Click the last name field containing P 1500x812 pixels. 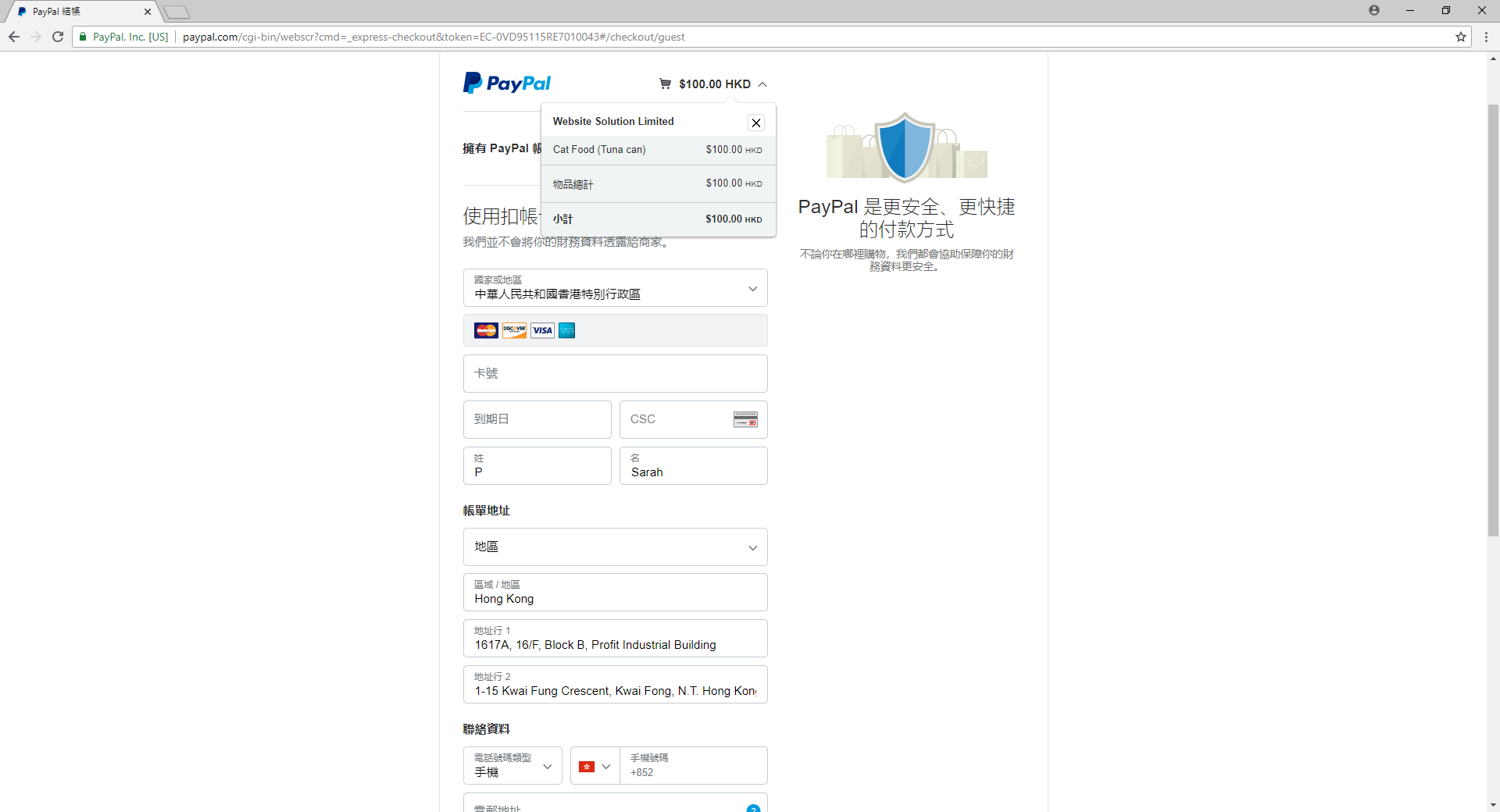(537, 466)
